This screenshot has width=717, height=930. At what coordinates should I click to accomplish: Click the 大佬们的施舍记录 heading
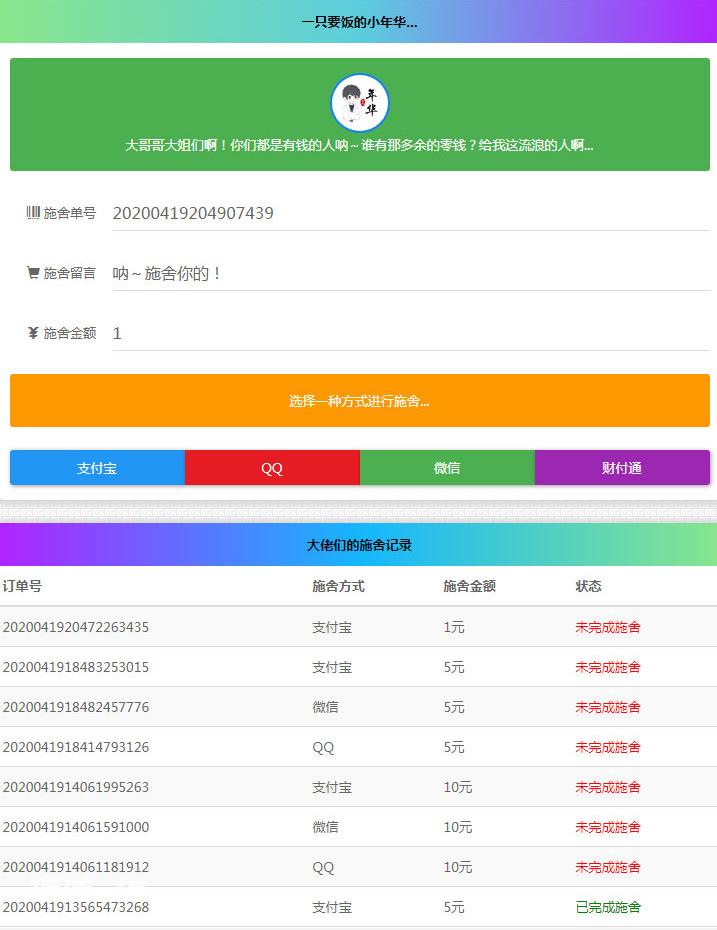[359, 545]
